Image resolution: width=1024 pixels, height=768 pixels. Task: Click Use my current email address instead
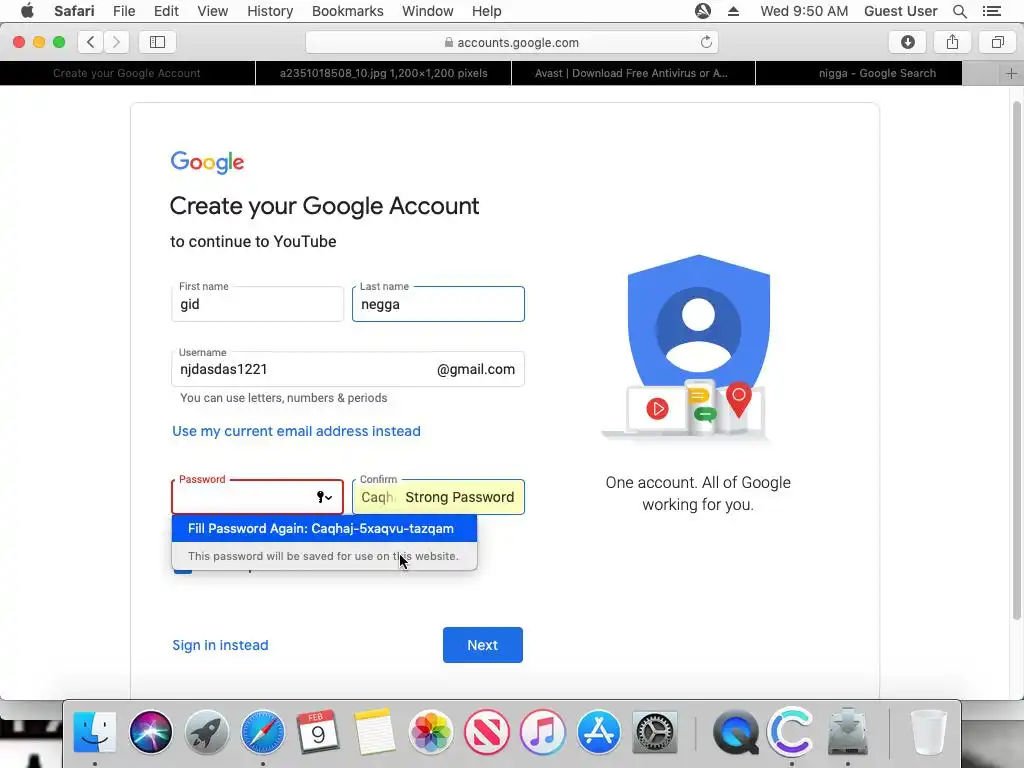pyautogui.click(x=296, y=431)
